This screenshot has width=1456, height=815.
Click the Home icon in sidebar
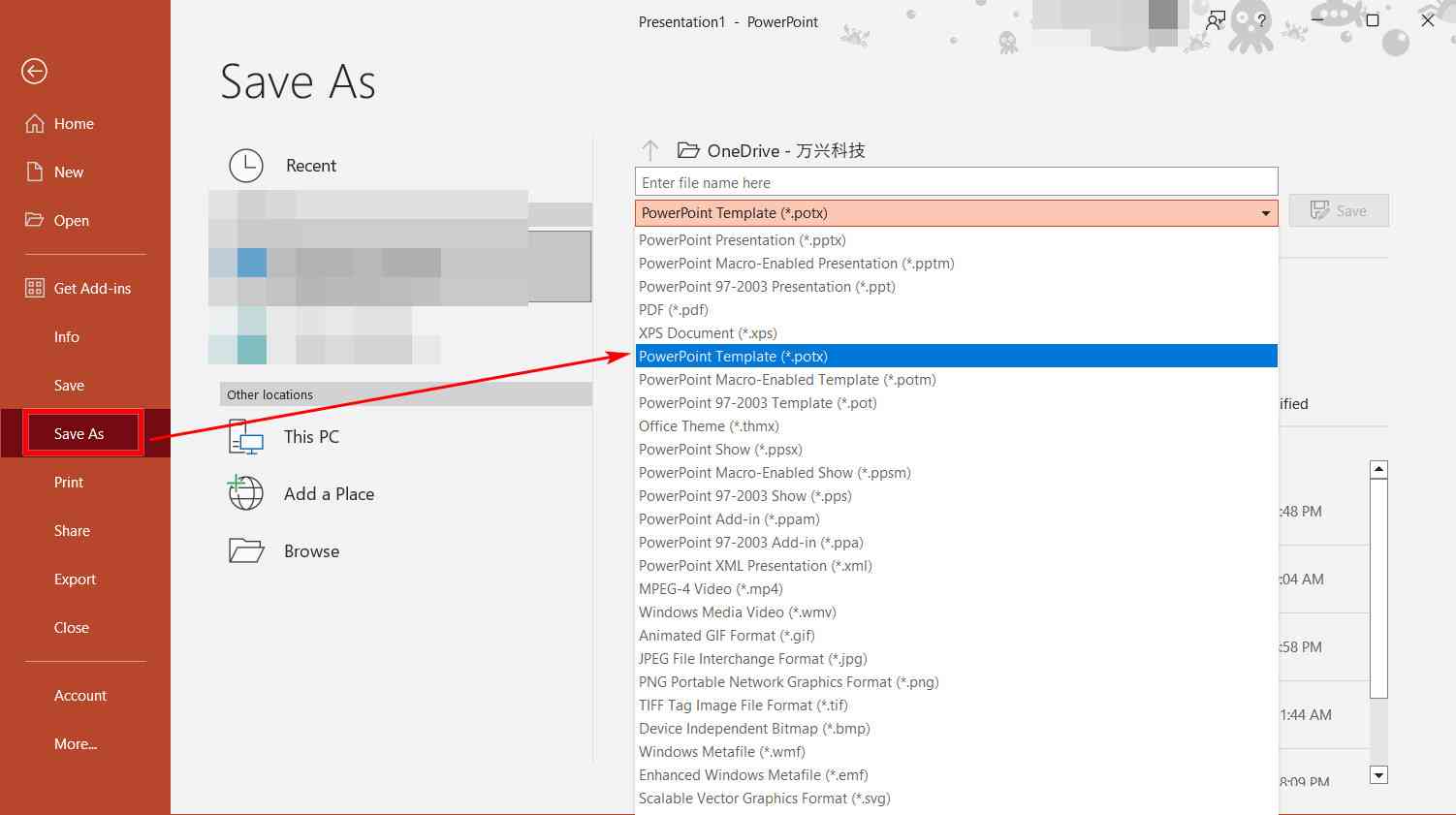(35, 123)
